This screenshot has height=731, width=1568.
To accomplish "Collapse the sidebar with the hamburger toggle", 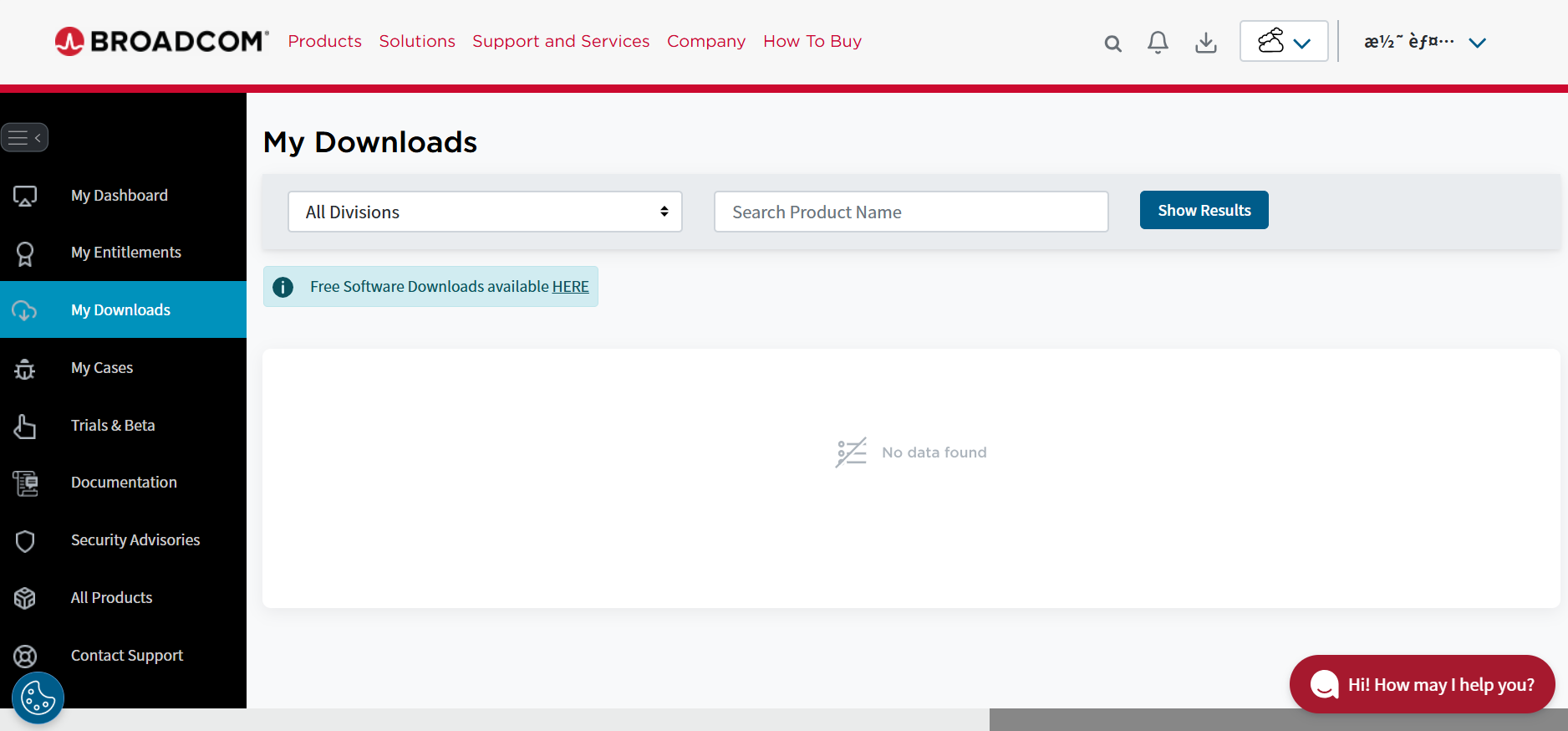I will click(x=24, y=137).
